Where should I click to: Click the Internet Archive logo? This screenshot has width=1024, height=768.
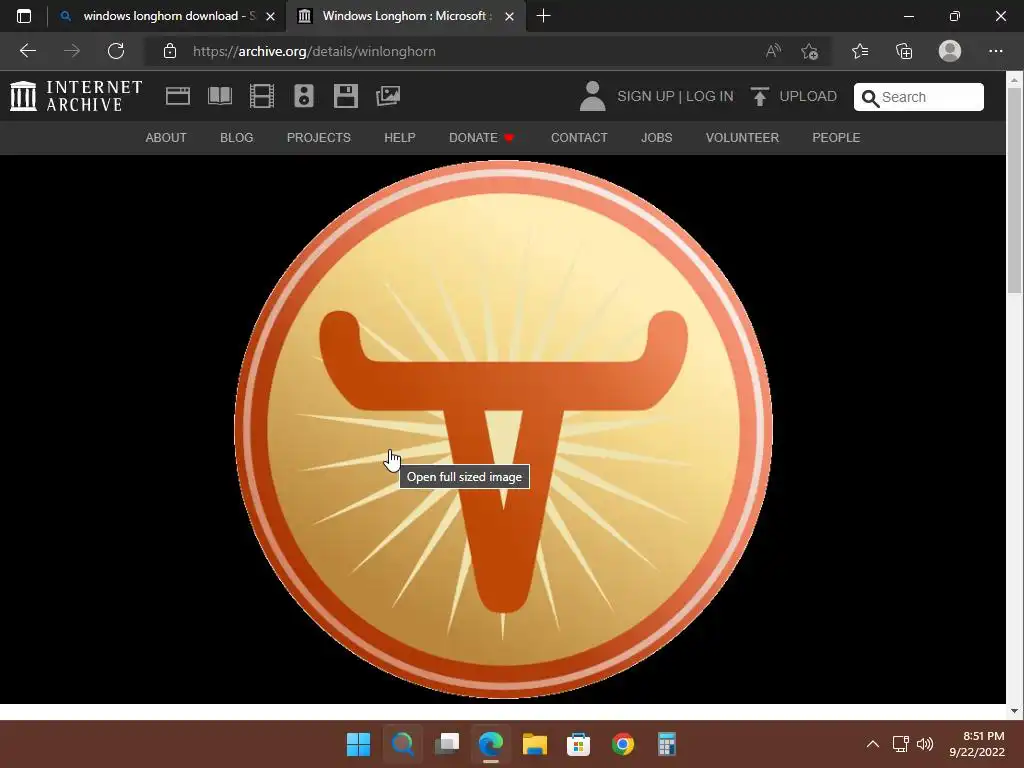coord(76,96)
